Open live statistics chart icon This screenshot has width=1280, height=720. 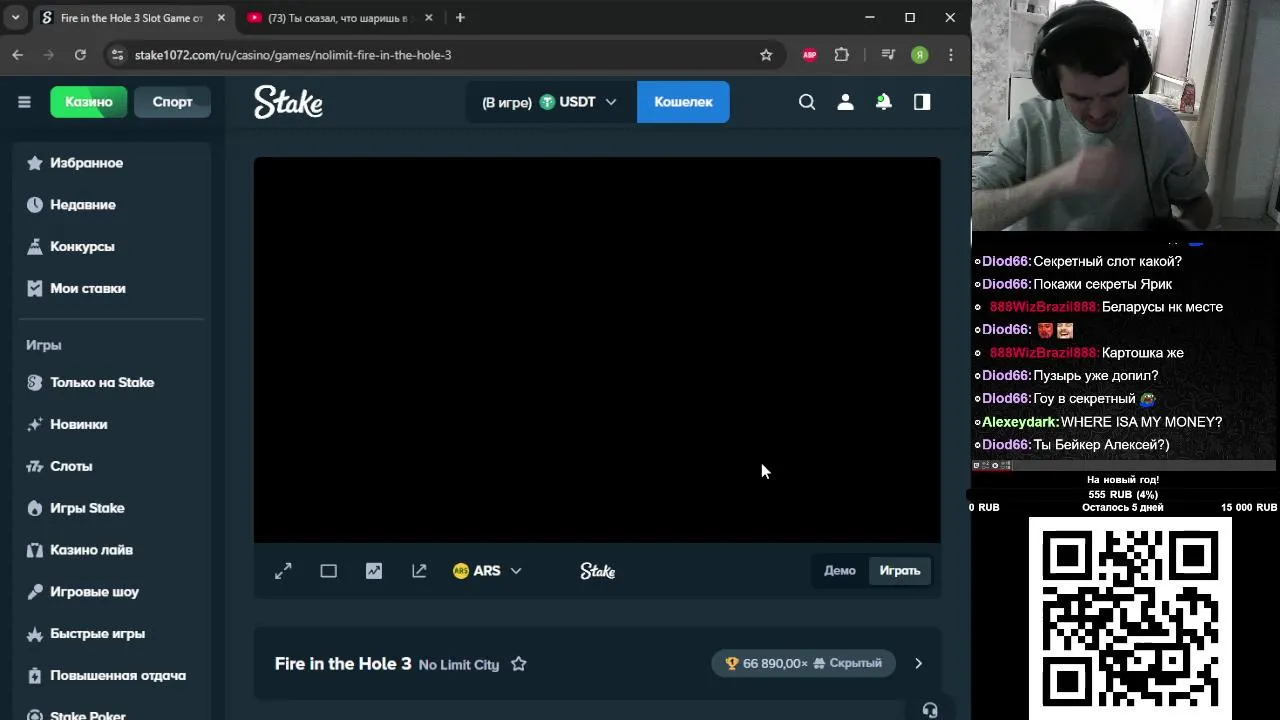click(374, 571)
